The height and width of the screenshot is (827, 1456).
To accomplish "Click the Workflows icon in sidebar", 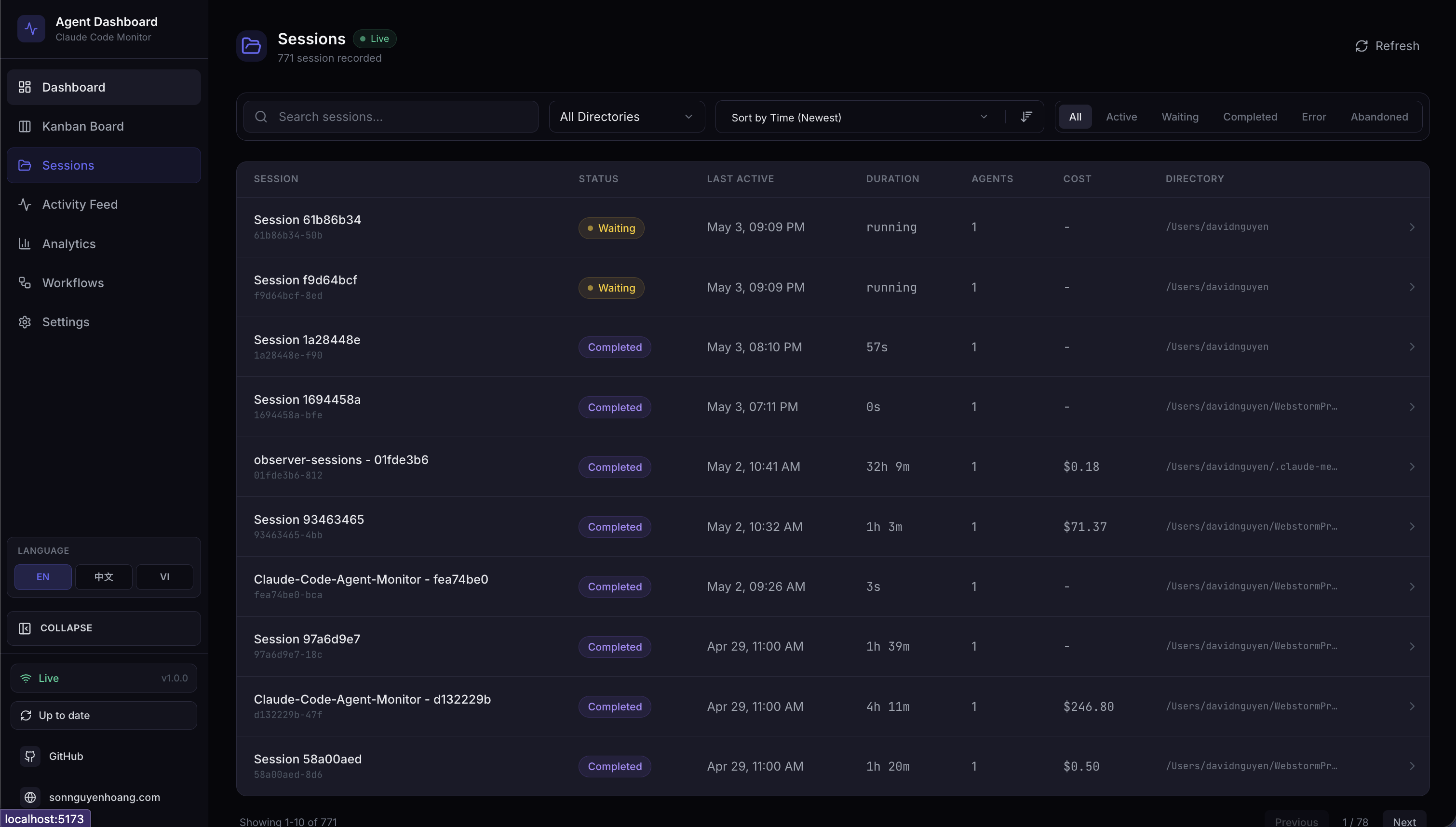I will 25,283.
